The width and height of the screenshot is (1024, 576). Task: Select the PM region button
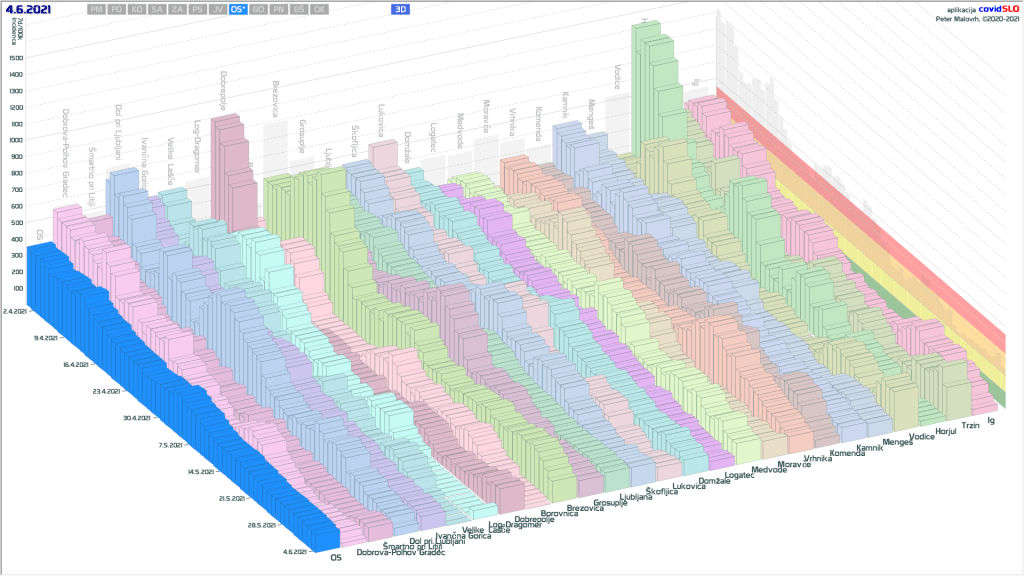[96, 9]
